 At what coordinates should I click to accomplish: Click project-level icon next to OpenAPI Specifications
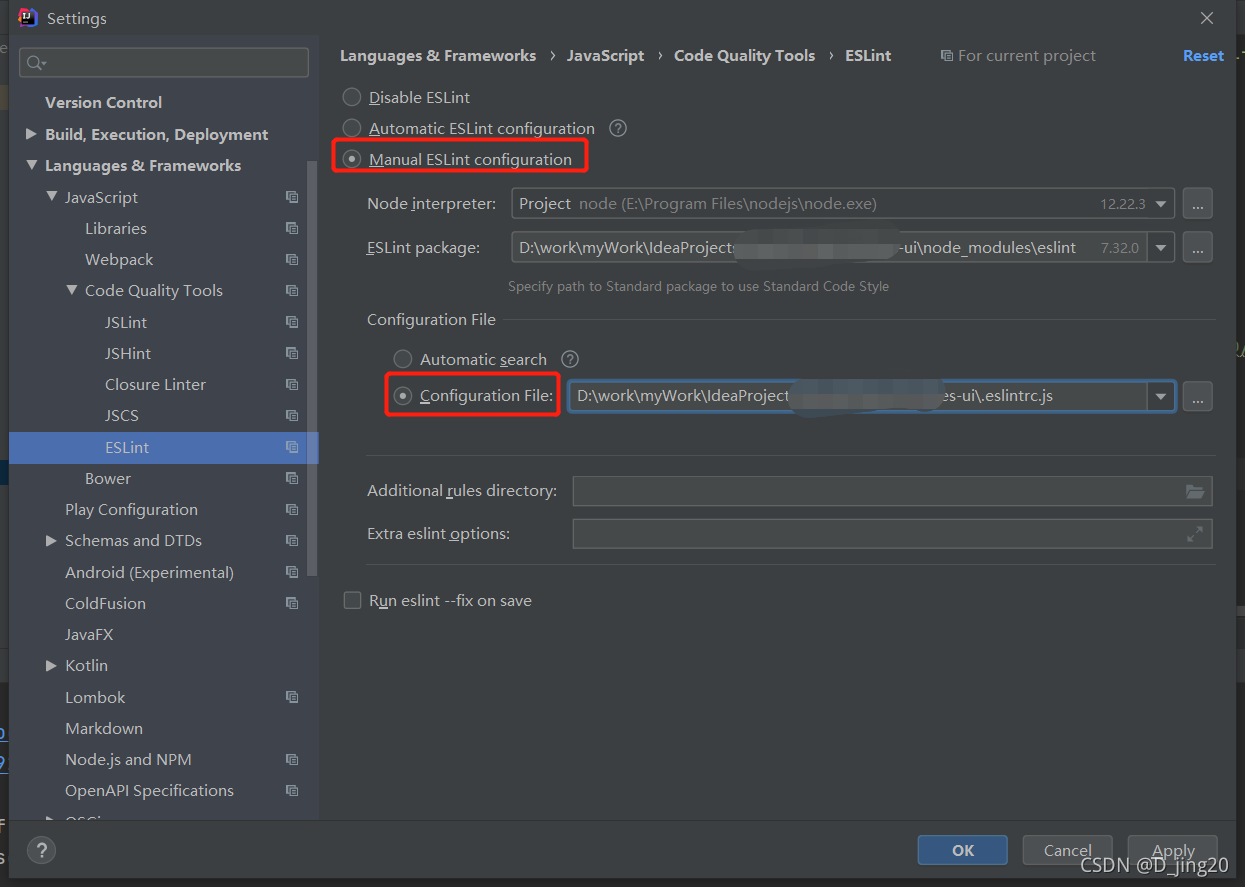292,790
